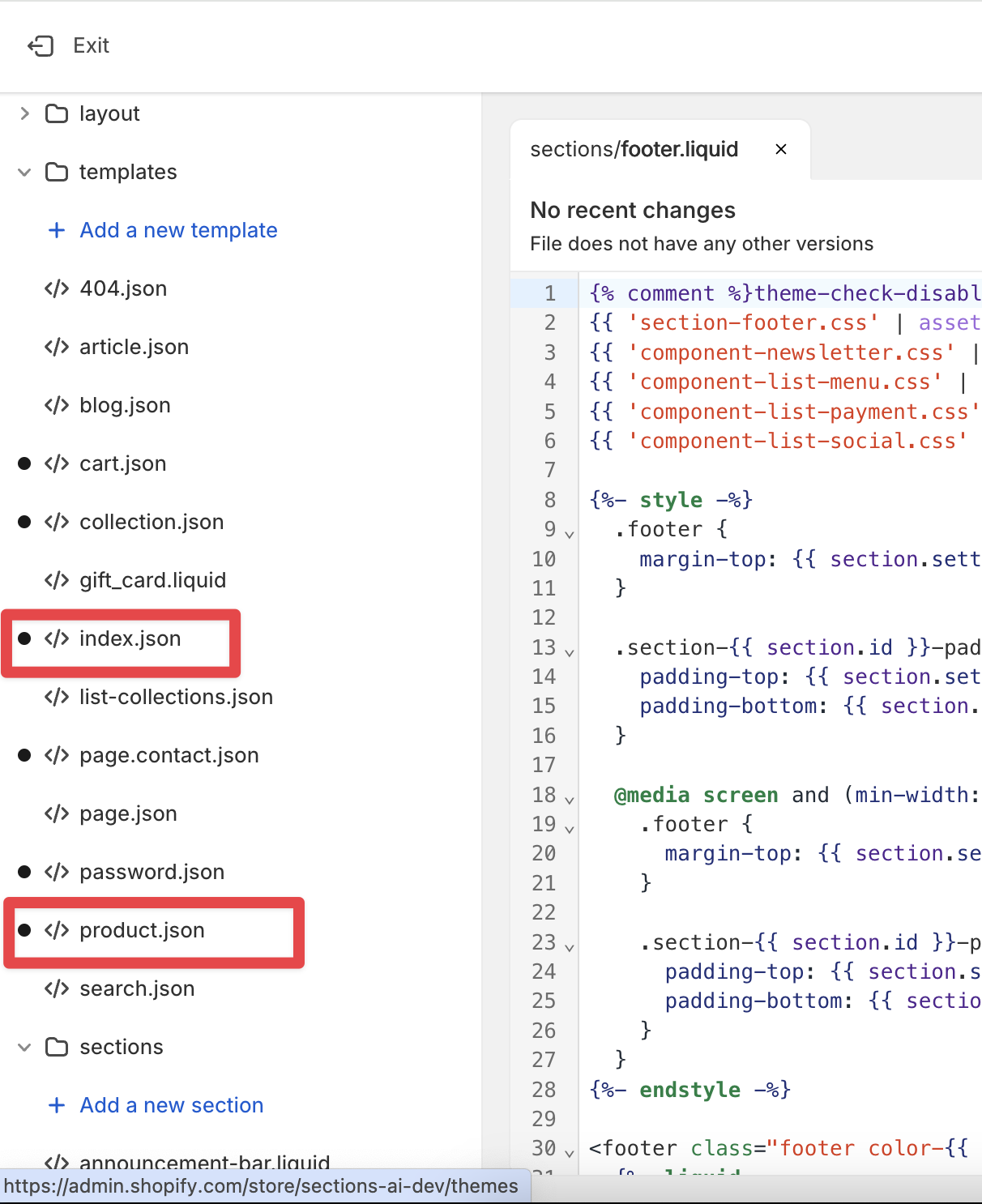Click the Exit arrow icon

[x=41, y=46]
